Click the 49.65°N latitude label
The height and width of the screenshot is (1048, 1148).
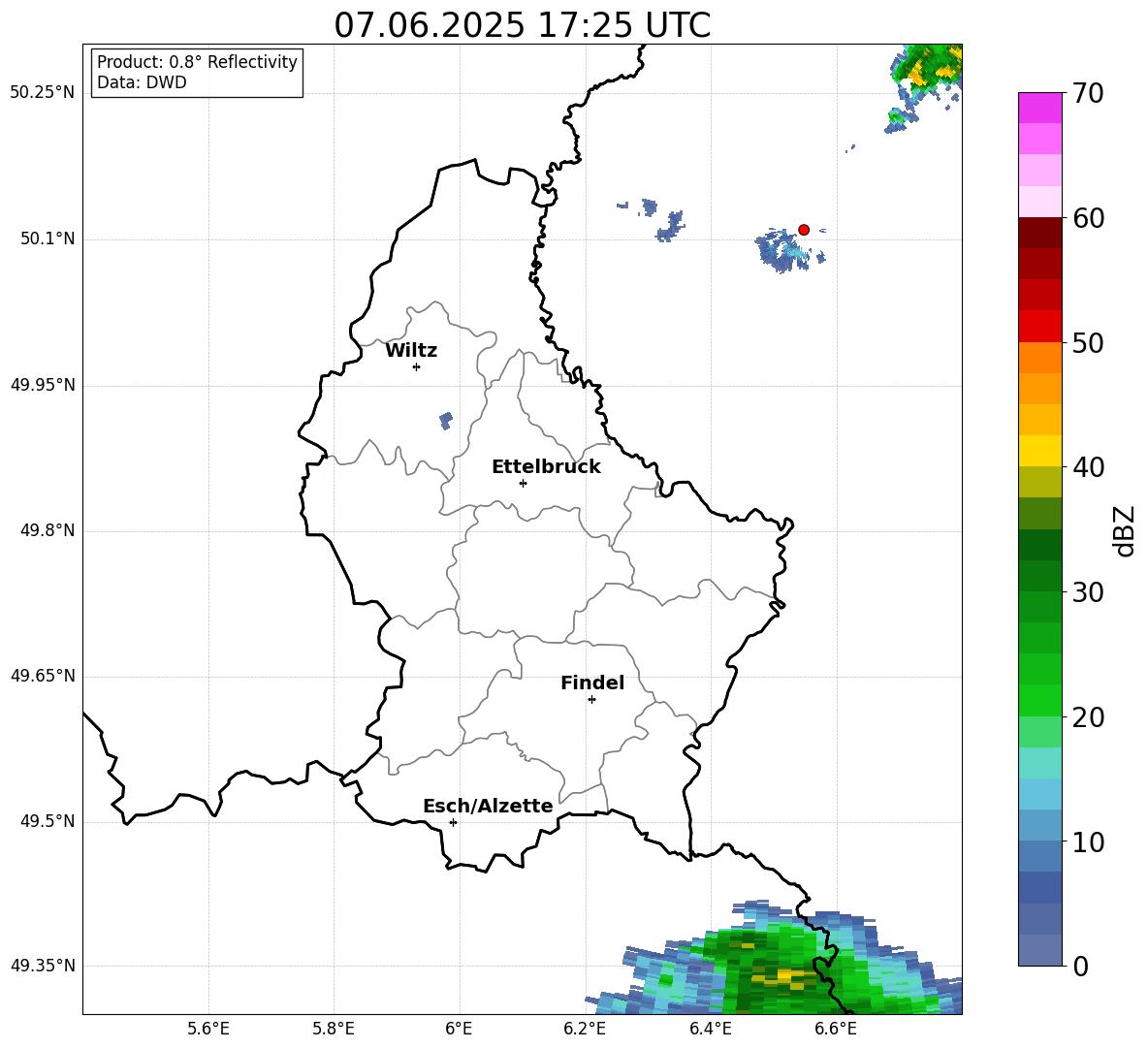point(43,676)
